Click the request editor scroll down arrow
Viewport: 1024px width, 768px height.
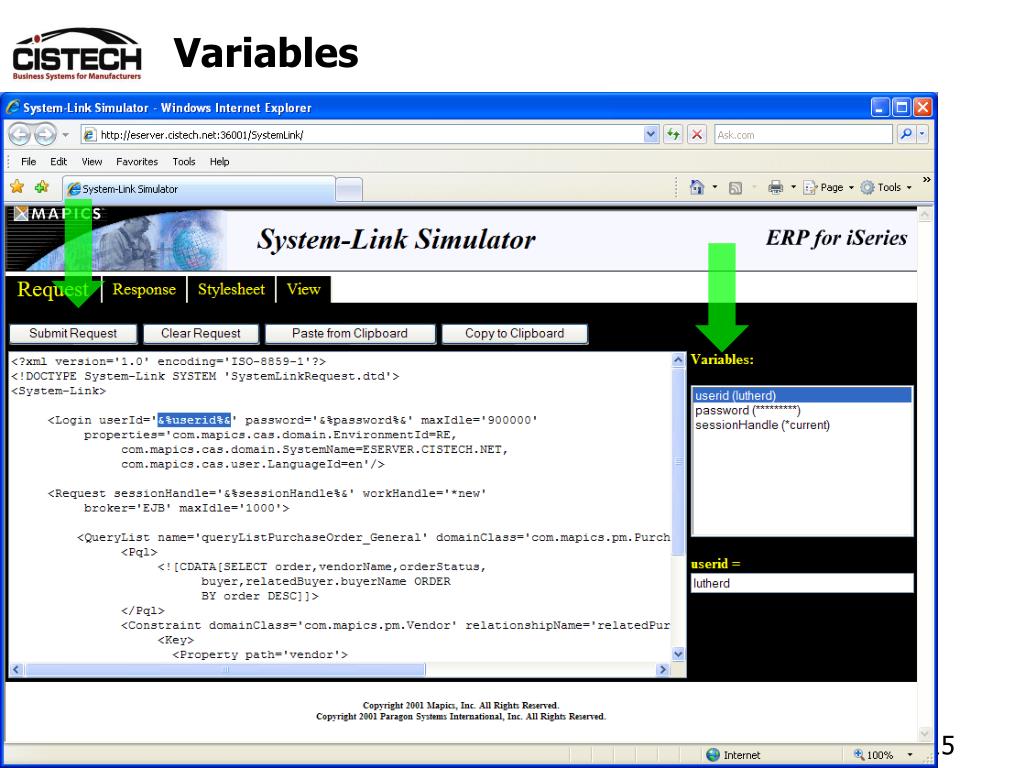(678, 654)
